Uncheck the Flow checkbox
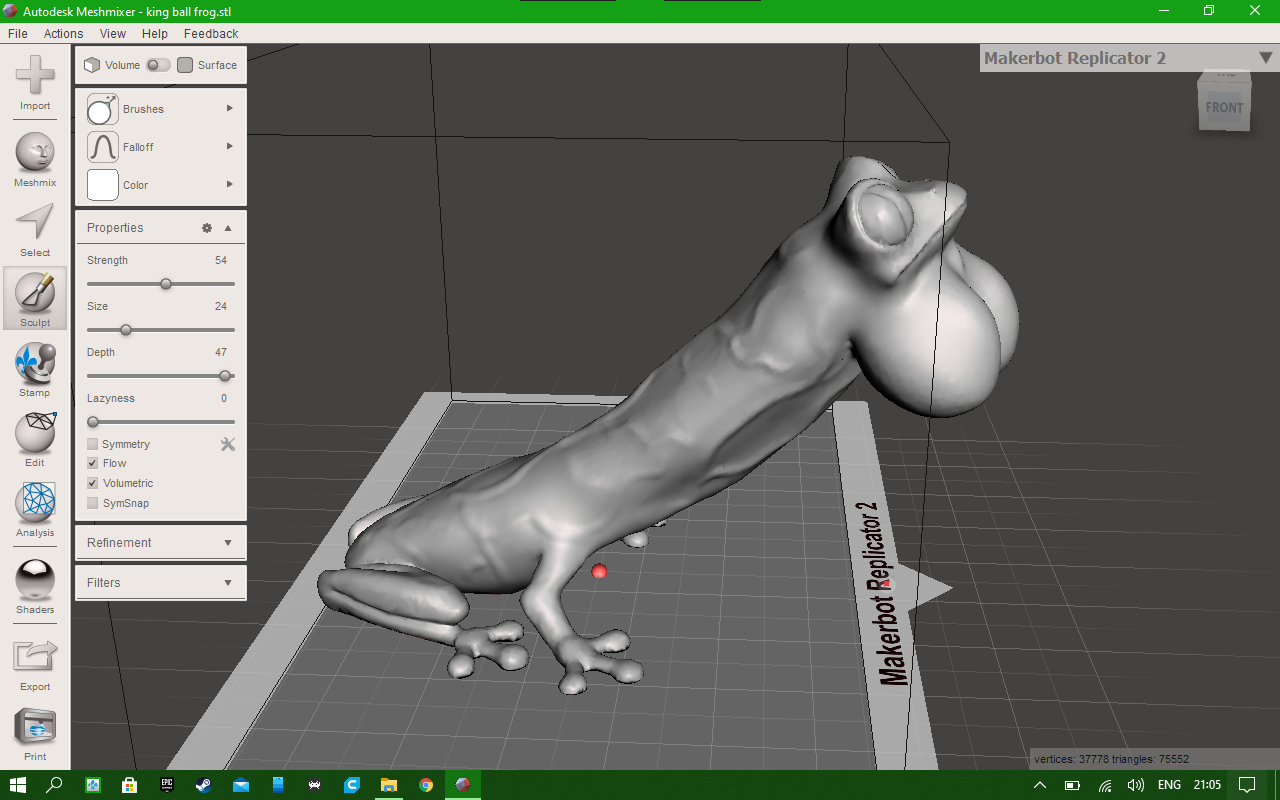1280x800 pixels. [93, 463]
